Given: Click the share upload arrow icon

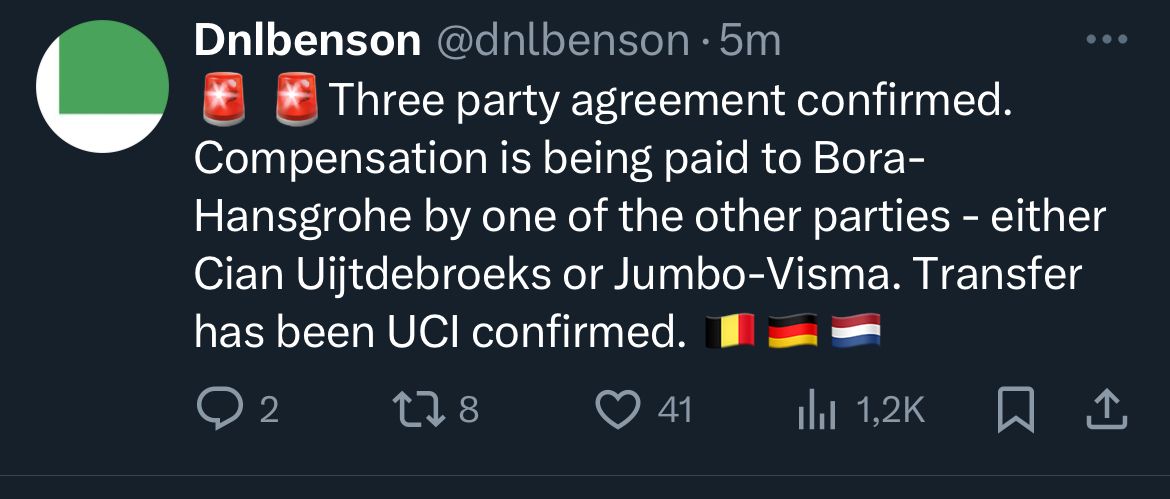Looking at the screenshot, I should point(1106,409).
